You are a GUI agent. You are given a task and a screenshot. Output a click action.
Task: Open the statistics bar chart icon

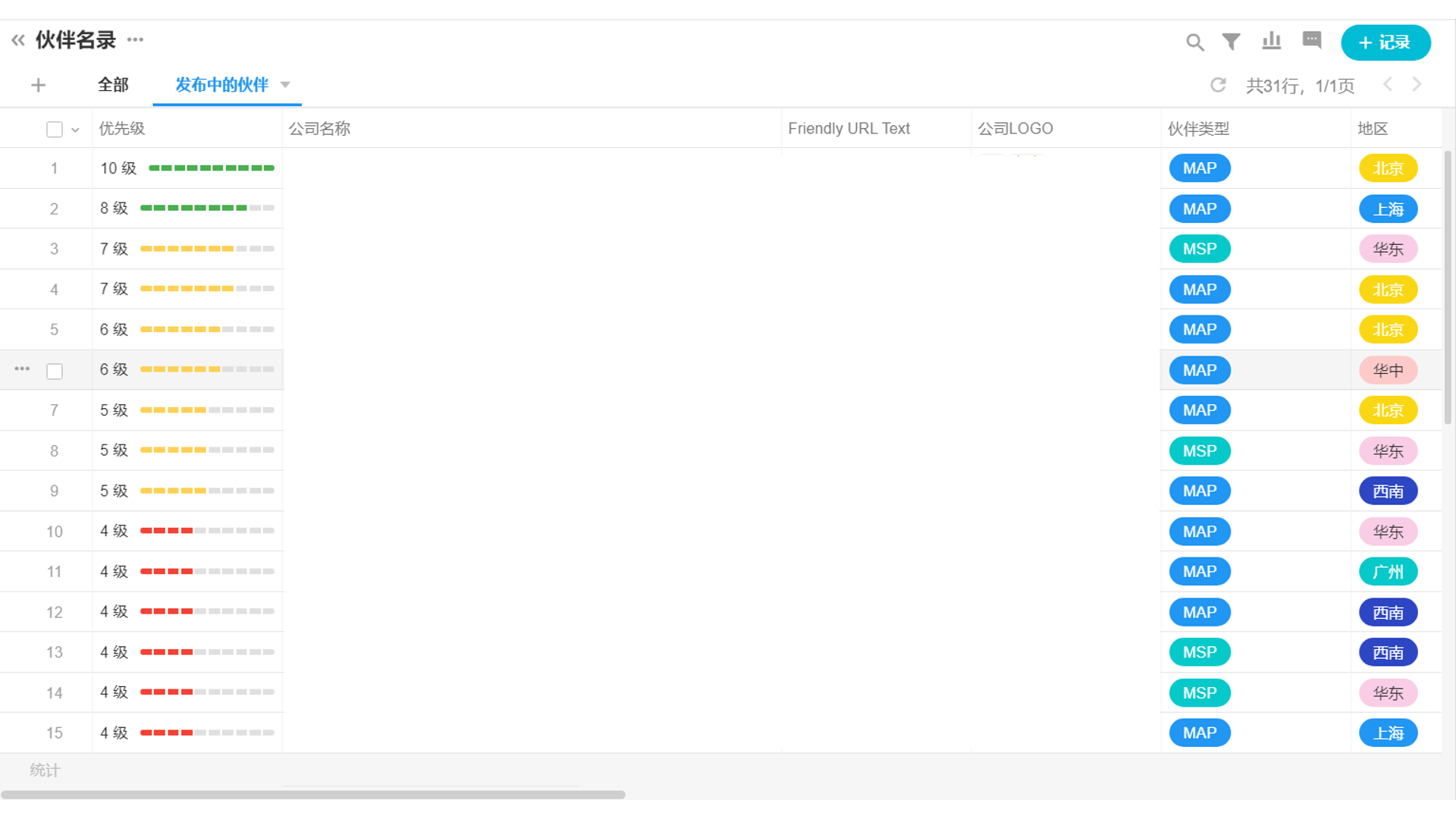pyautogui.click(x=1271, y=41)
